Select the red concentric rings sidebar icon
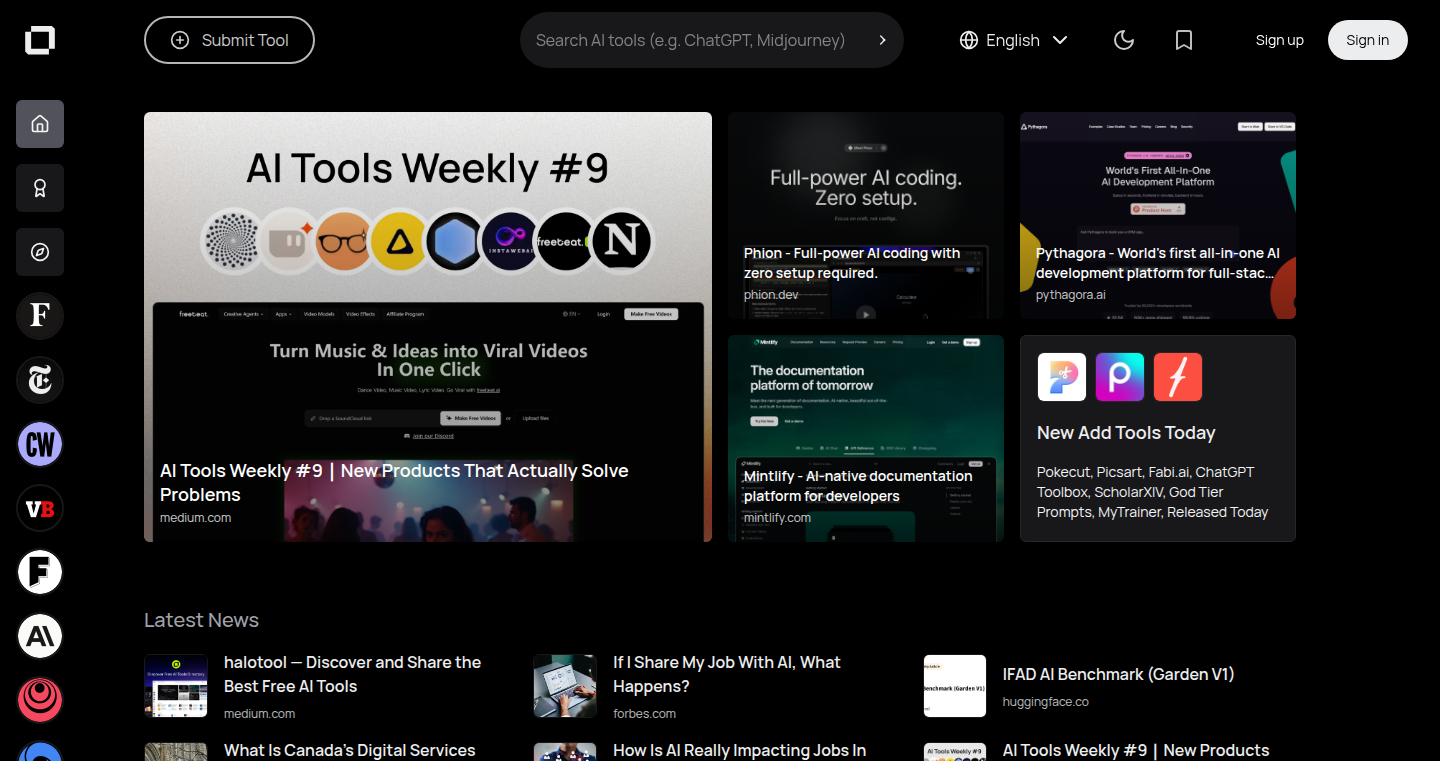Viewport: 1440px width, 761px height. coord(40,700)
